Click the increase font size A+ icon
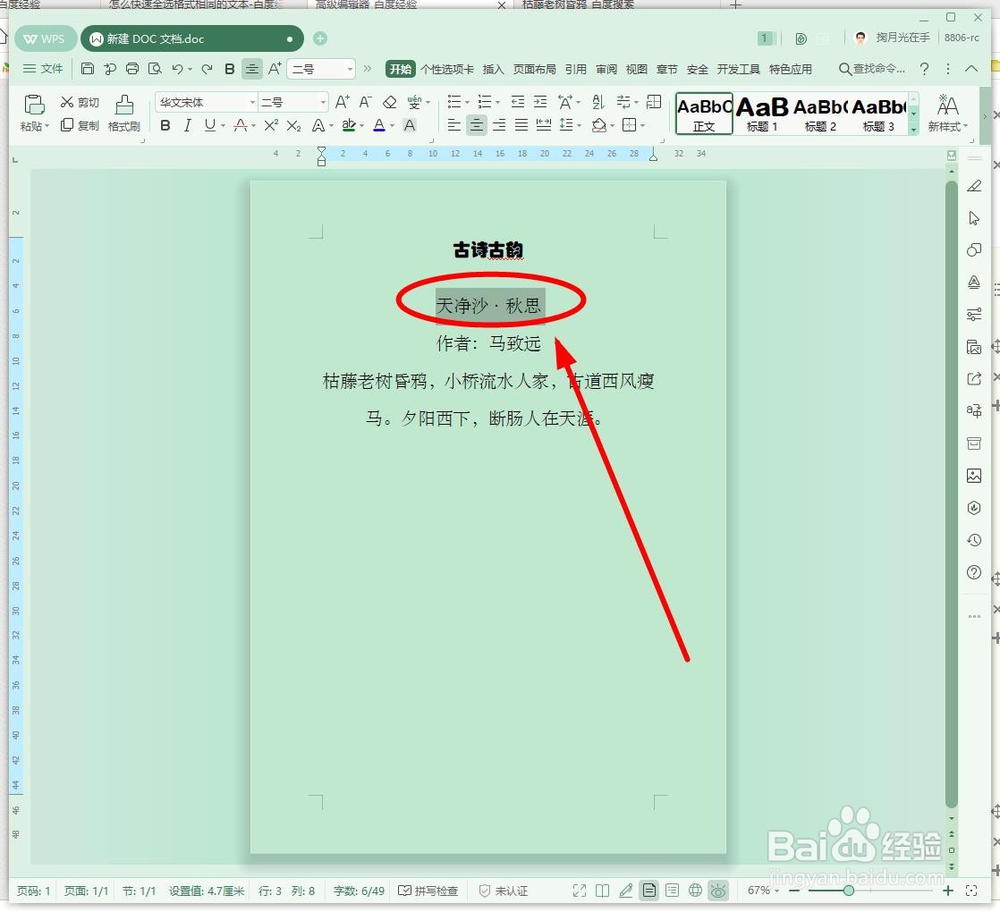This screenshot has width=1000, height=912. tap(341, 101)
